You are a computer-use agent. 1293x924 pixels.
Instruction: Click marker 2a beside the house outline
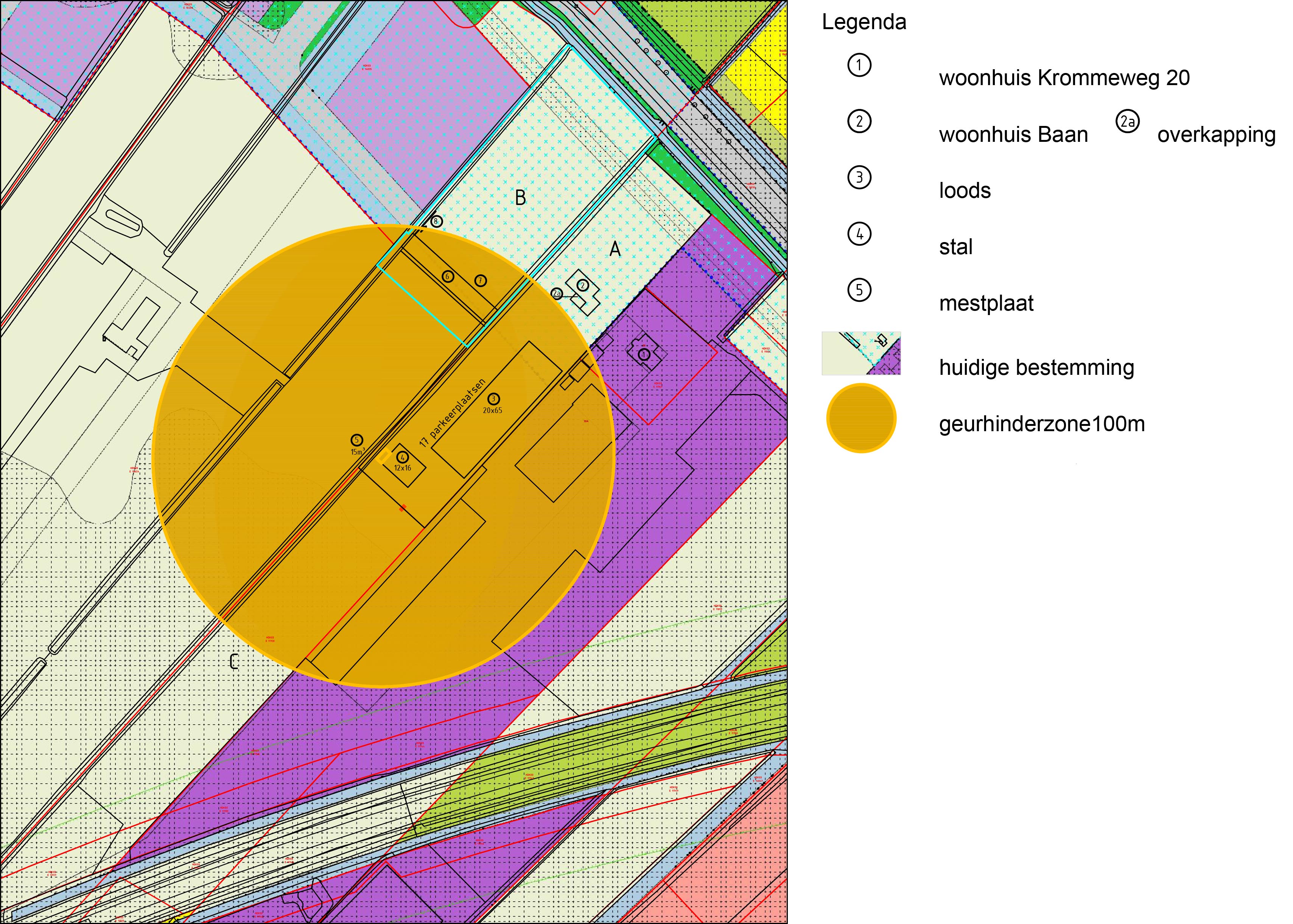click(557, 294)
